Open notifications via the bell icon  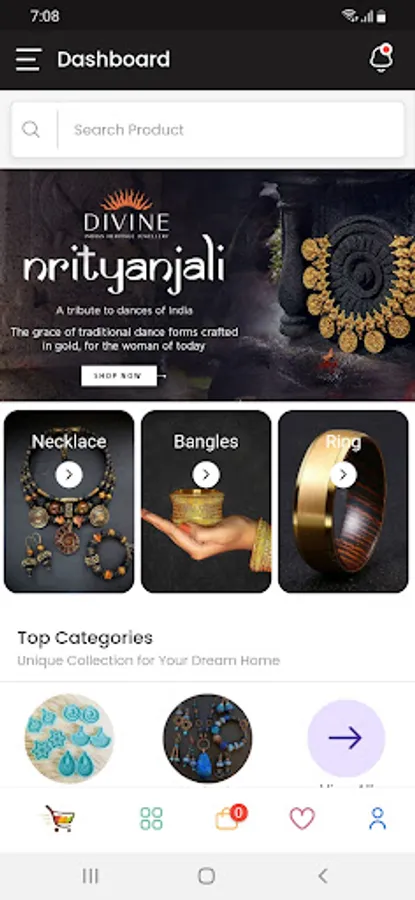381,59
